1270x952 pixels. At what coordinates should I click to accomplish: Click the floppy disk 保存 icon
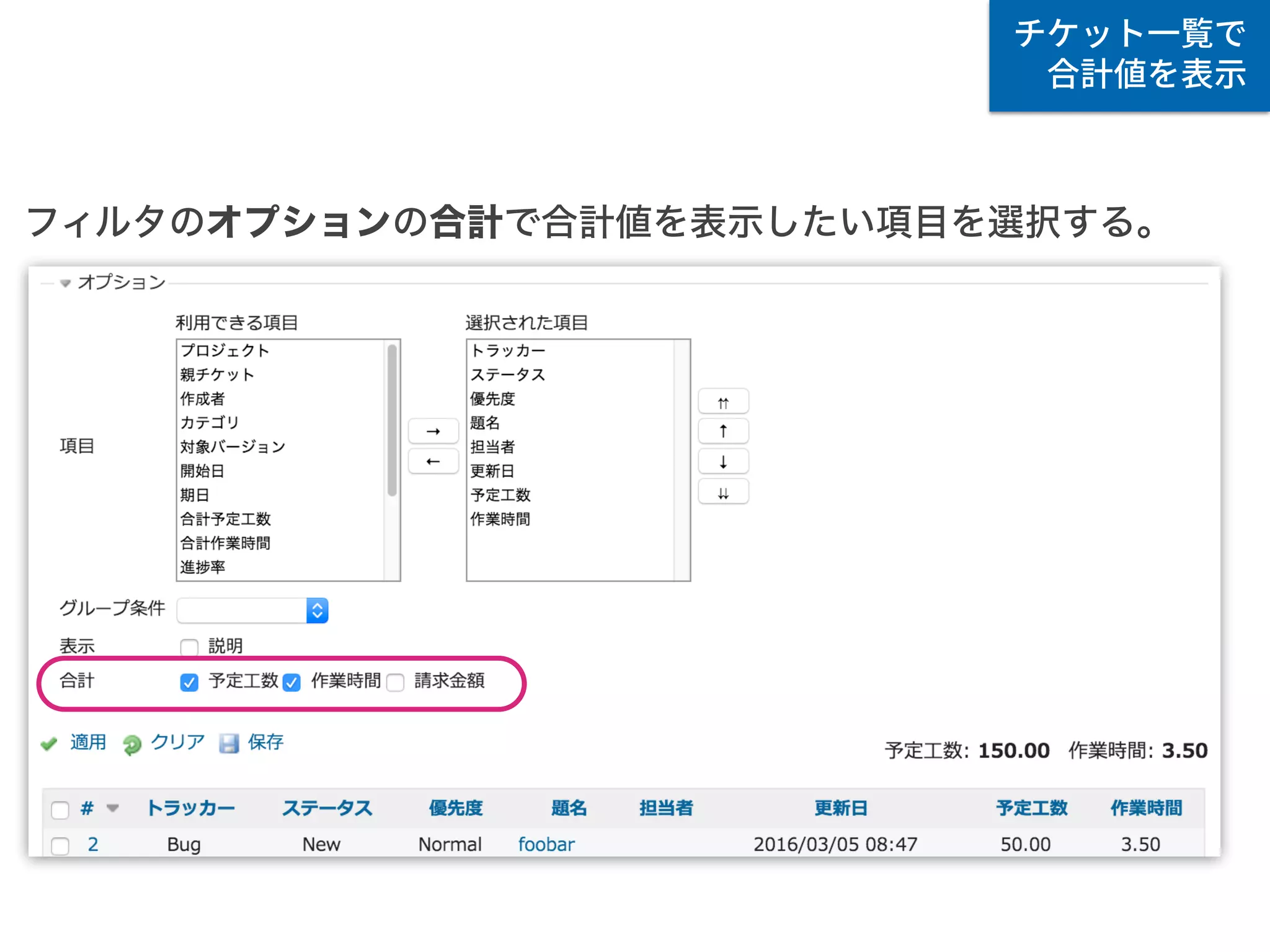229,743
